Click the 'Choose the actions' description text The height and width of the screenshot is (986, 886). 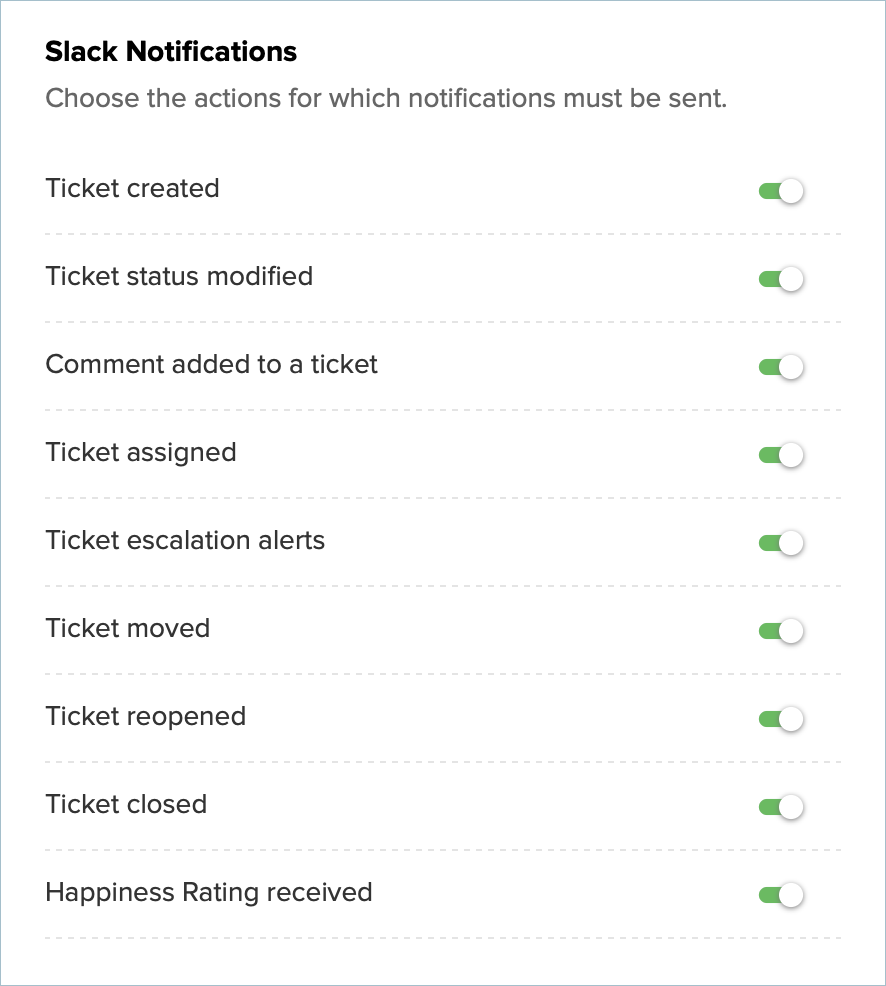[386, 99]
